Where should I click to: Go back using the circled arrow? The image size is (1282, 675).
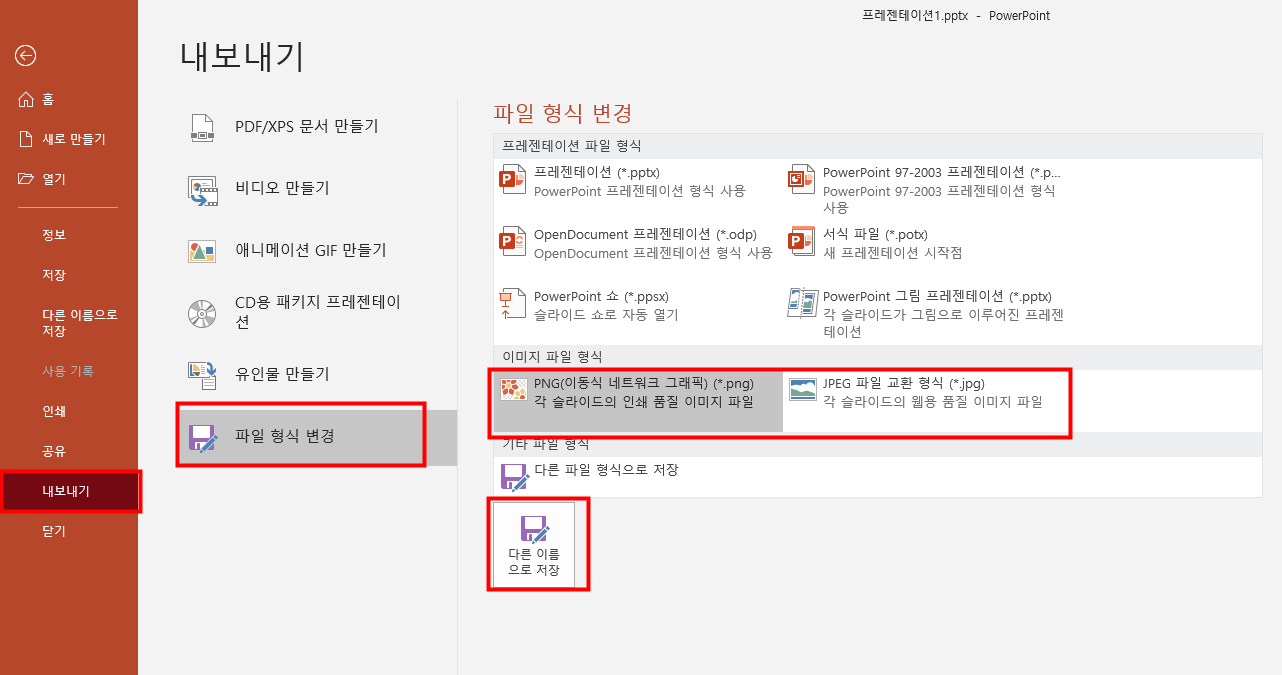pyautogui.click(x=26, y=56)
